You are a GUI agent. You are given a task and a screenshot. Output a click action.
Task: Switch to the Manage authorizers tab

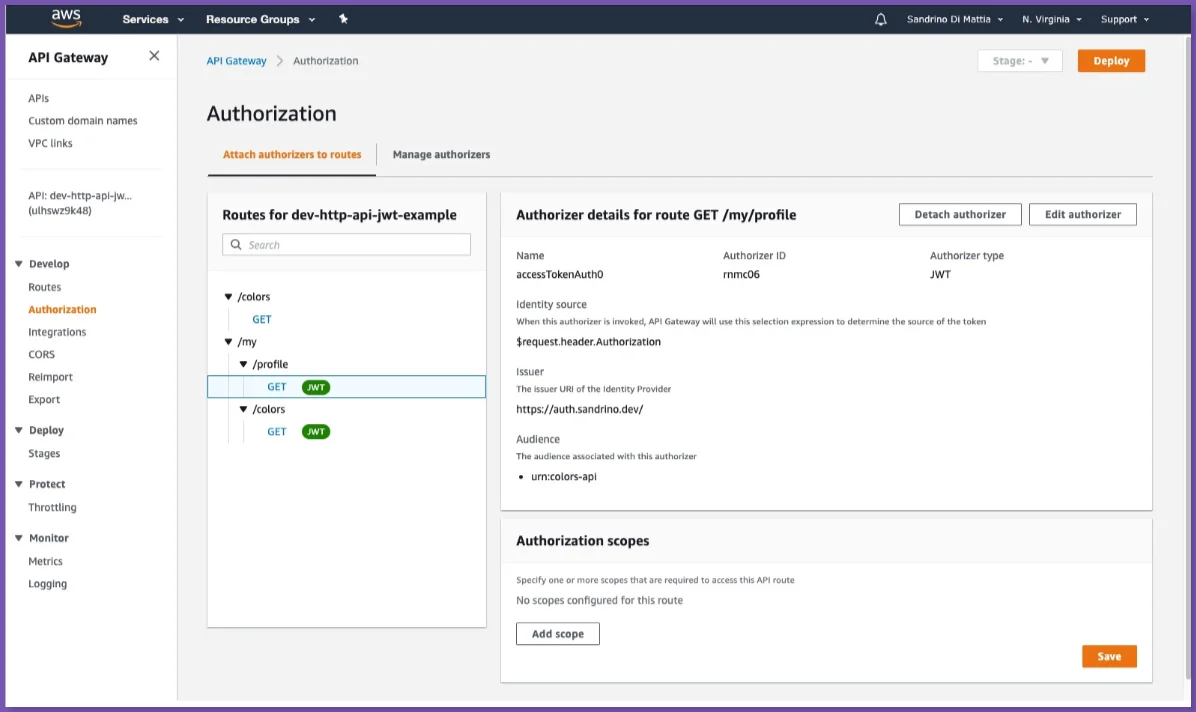pyautogui.click(x=441, y=154)
